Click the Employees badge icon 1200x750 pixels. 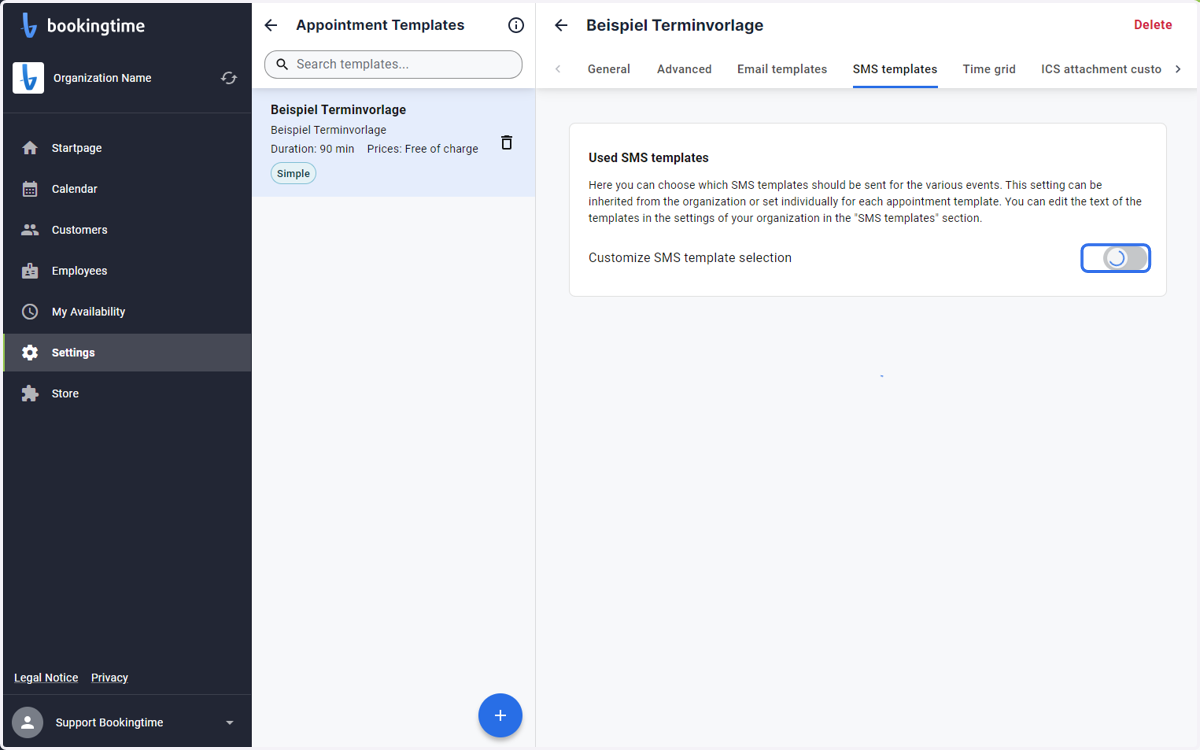pos(30,271)
